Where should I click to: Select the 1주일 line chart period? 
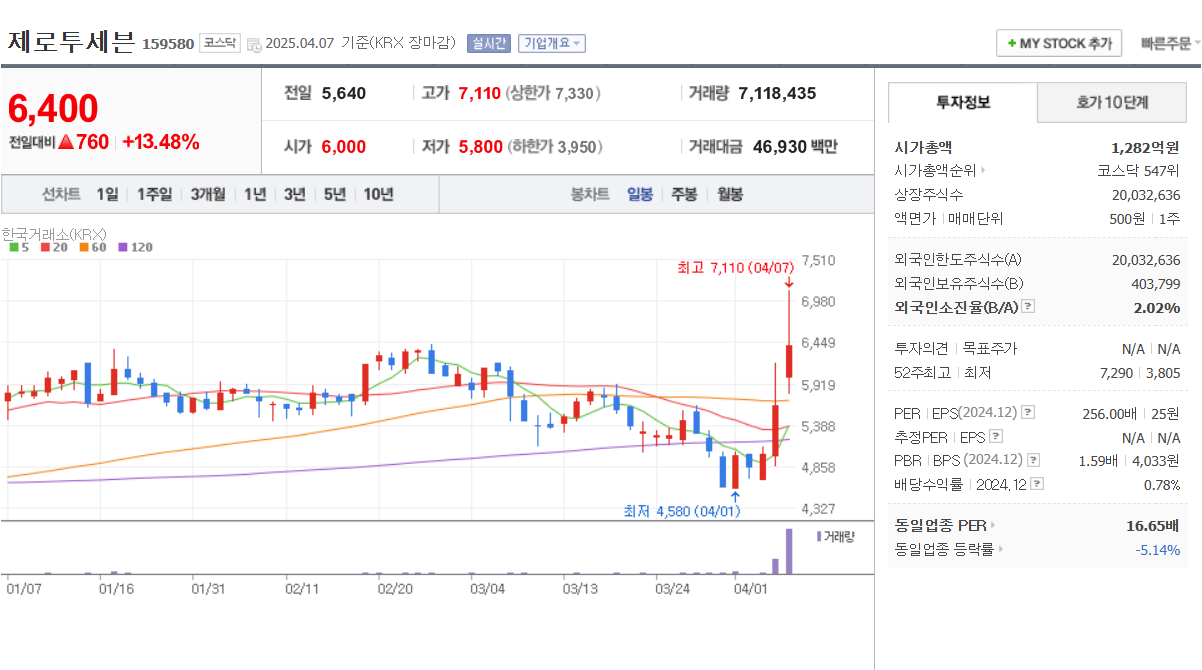coord(154,194)
